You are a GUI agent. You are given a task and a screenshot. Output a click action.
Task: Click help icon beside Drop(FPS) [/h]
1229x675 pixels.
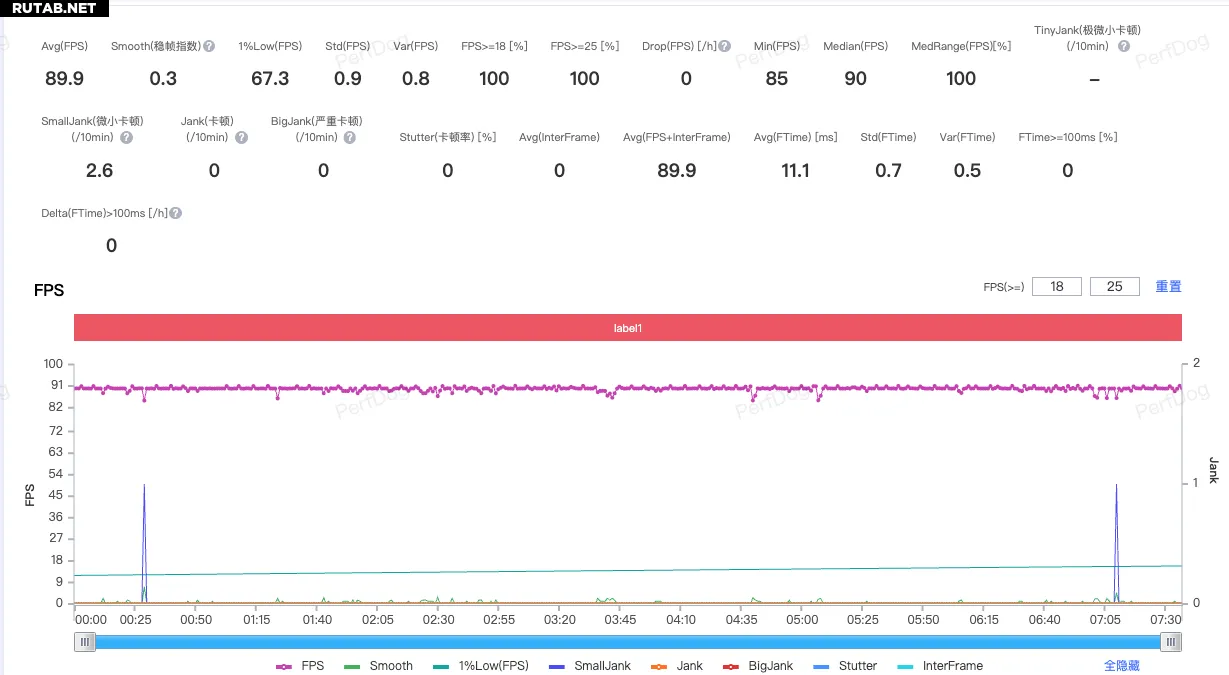(x=725, y=47)
